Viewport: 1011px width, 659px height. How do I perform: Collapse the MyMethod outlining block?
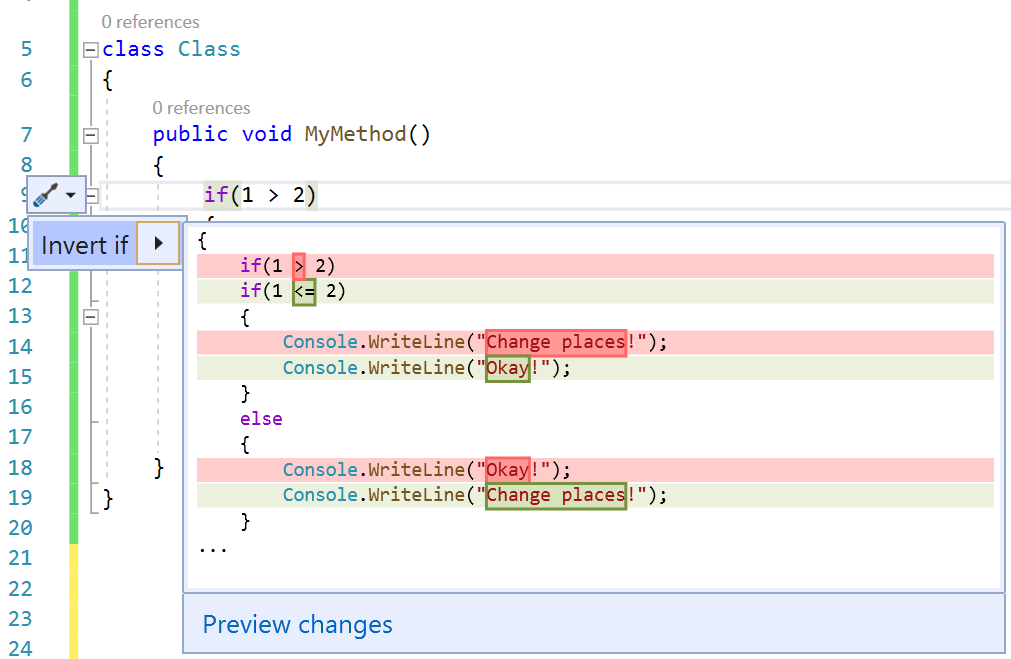click(x=91, y=135)
